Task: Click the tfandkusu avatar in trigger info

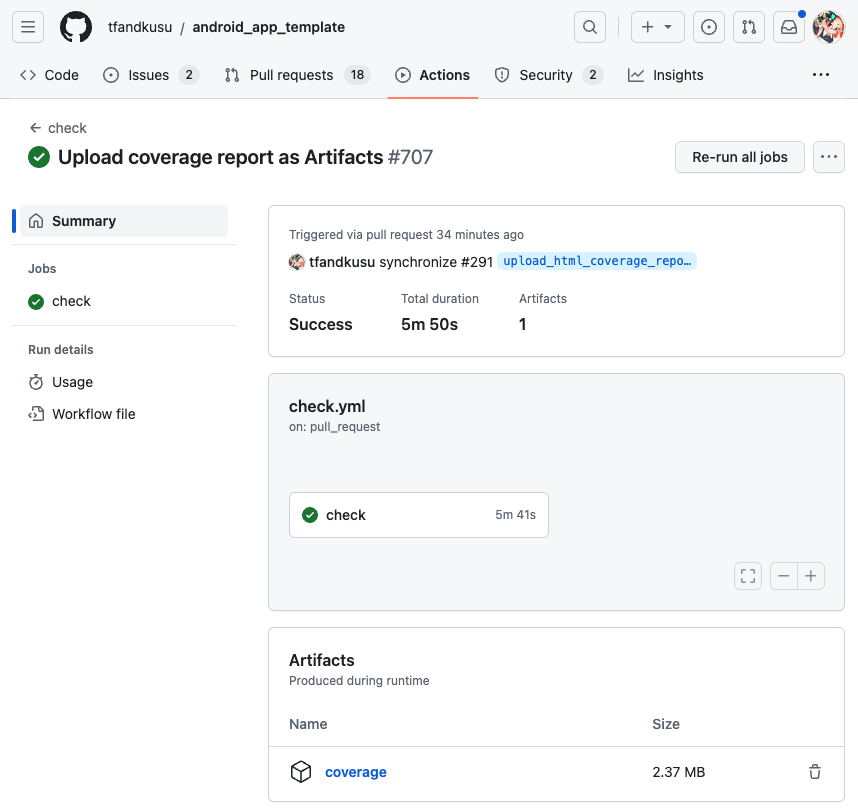Action: click(297, 262)
